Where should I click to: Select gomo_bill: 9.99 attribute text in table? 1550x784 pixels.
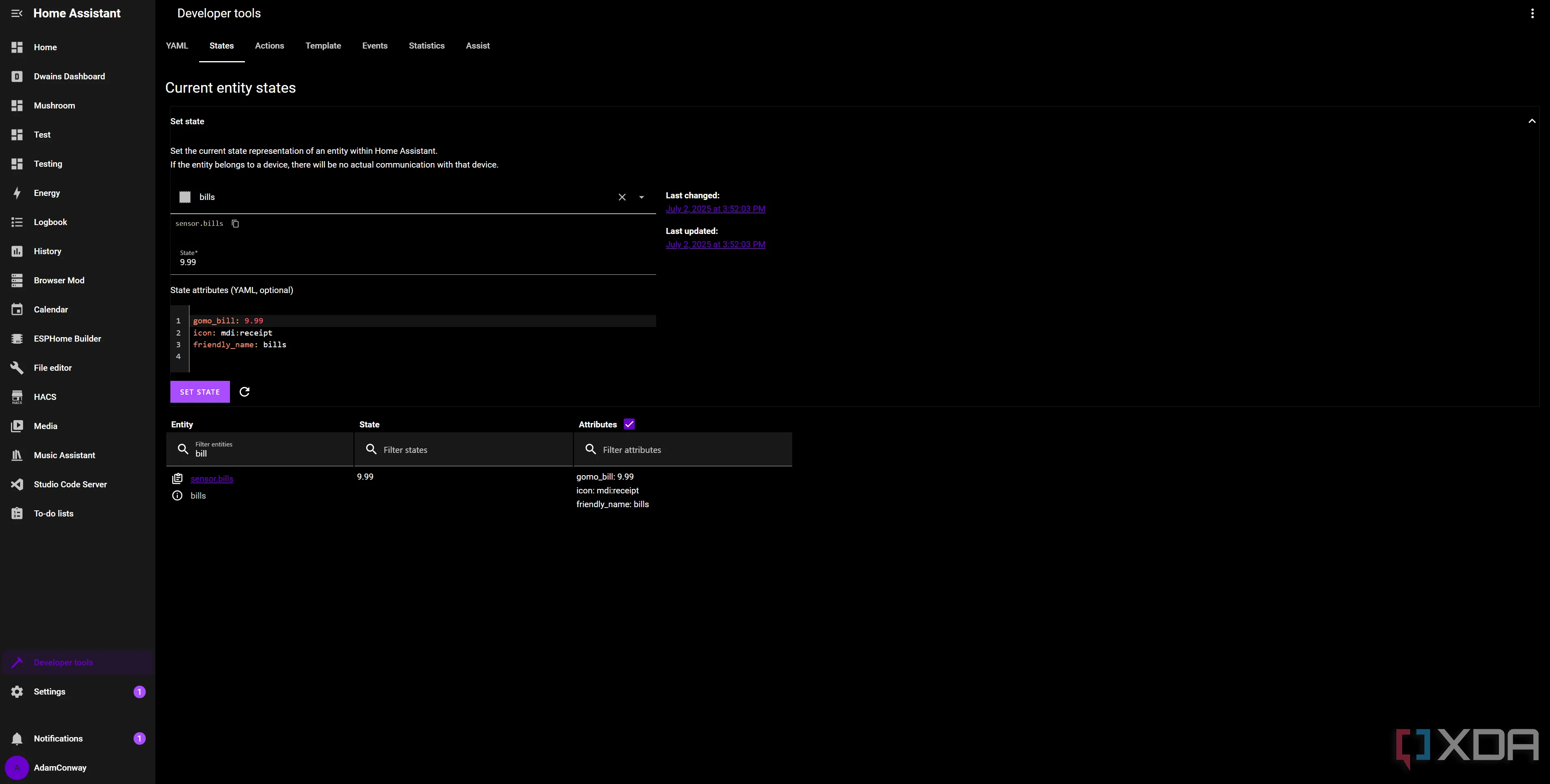pyautogui.click(x=605, y=476)
